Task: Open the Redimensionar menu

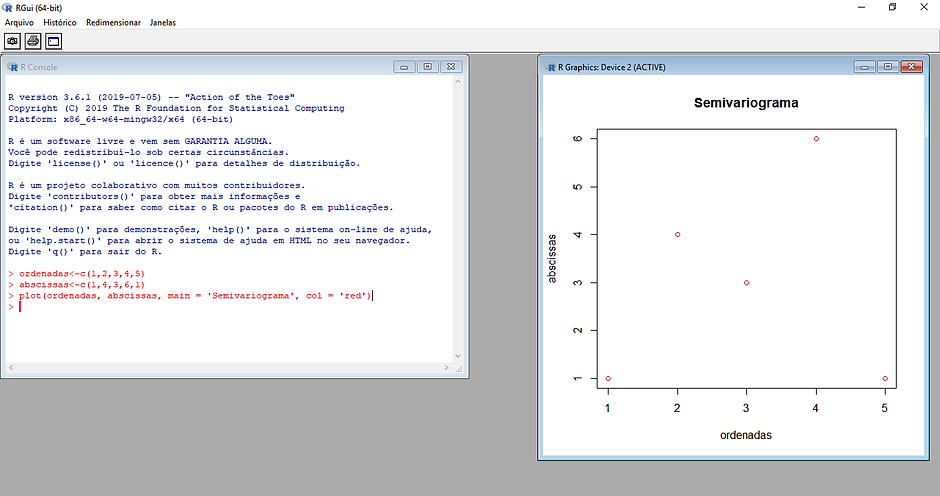Action: (113, 23)
